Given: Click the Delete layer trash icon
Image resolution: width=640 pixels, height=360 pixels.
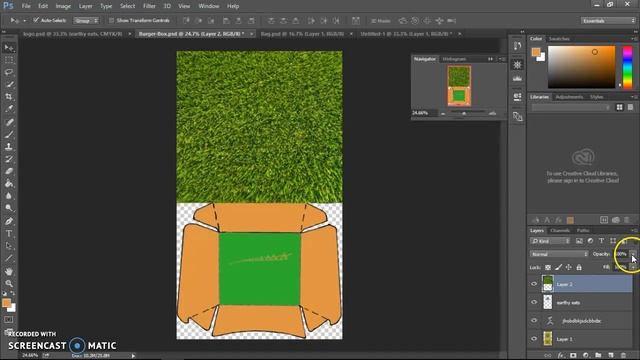Looking at the screenshot, I should pos(623,356).
